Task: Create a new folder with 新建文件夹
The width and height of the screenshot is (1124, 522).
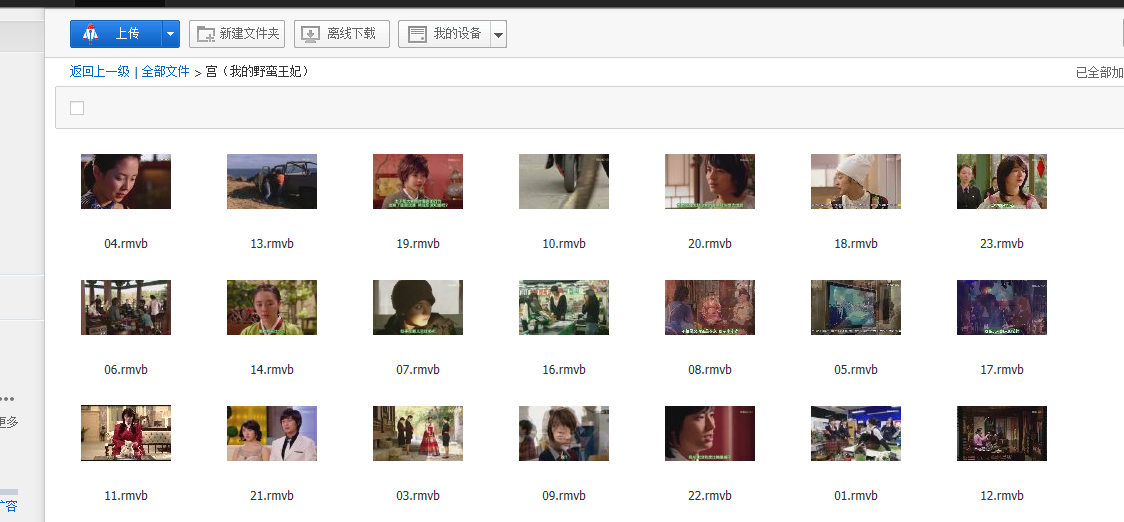Action: 237,34
